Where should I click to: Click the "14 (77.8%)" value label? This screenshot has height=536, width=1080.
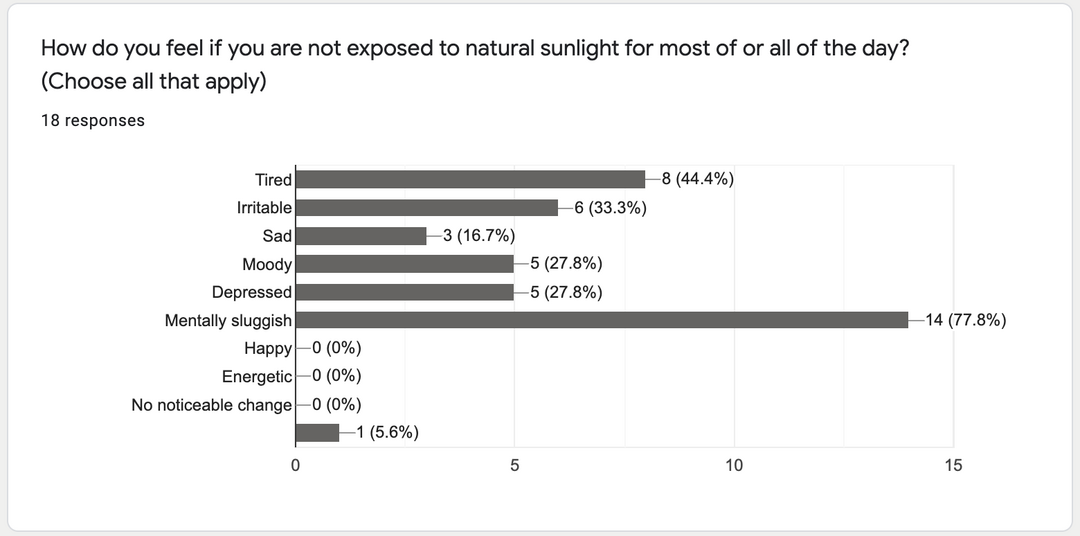click(966, 321)
